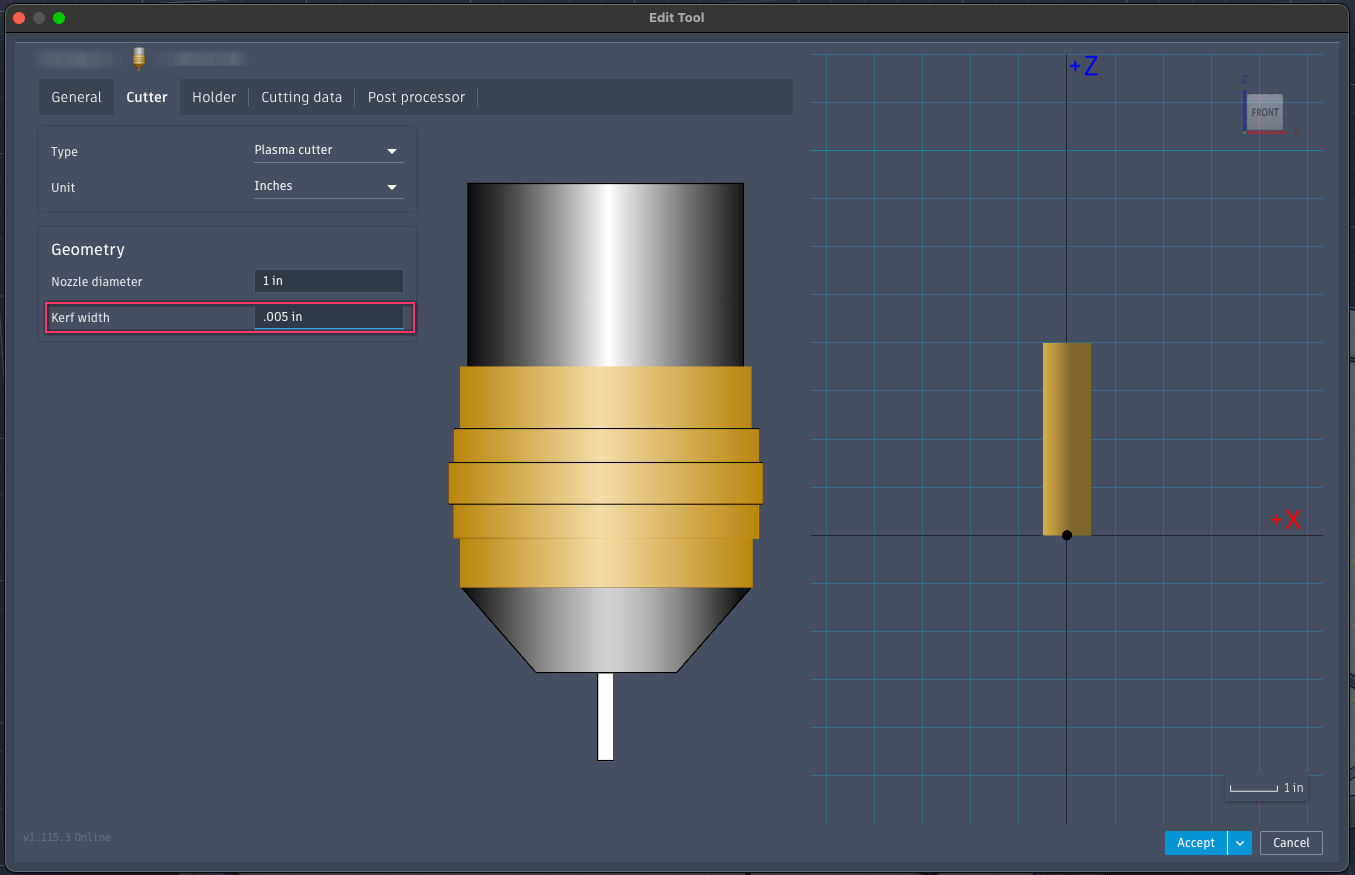1355x875 pixels.
Task: Open the Holder tab
Action: (x=214, y=97)
